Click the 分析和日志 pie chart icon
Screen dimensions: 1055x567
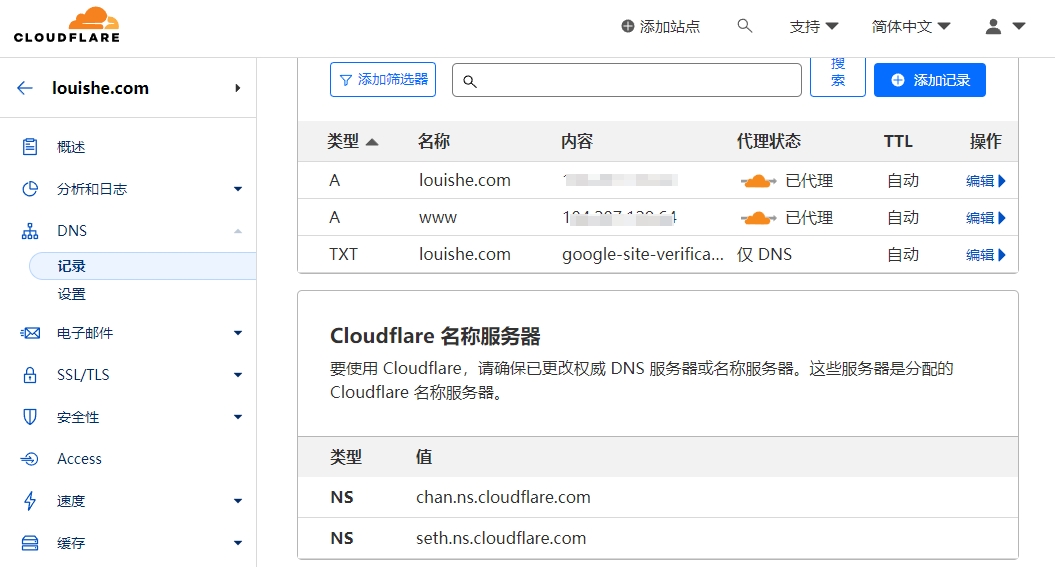(x=30, y=189)
